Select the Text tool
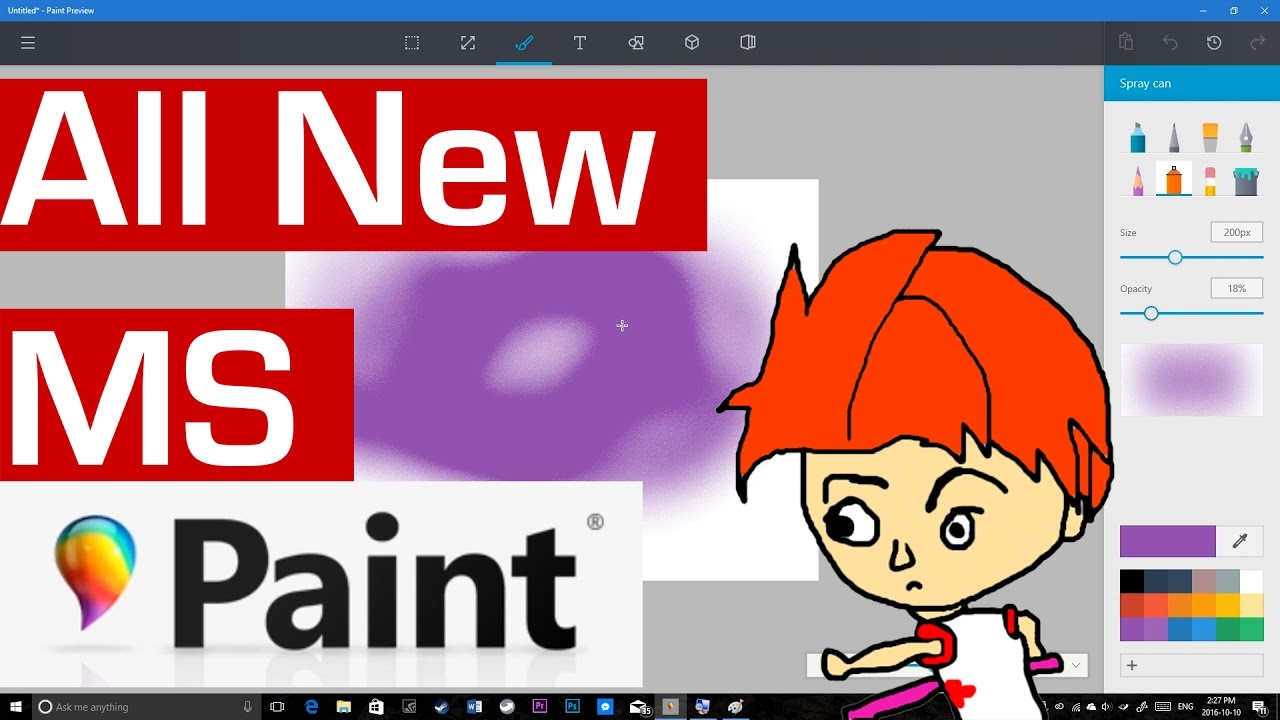The image size is (1280, 720). point(580,43)
